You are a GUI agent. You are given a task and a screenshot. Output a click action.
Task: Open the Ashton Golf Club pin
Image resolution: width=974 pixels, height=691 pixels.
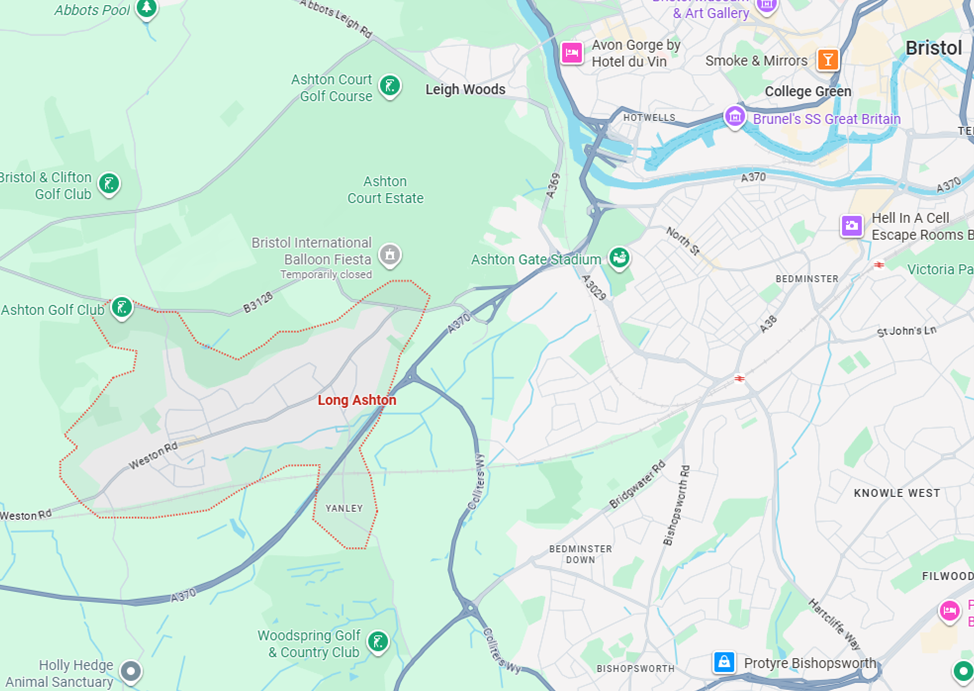[122, 308]
